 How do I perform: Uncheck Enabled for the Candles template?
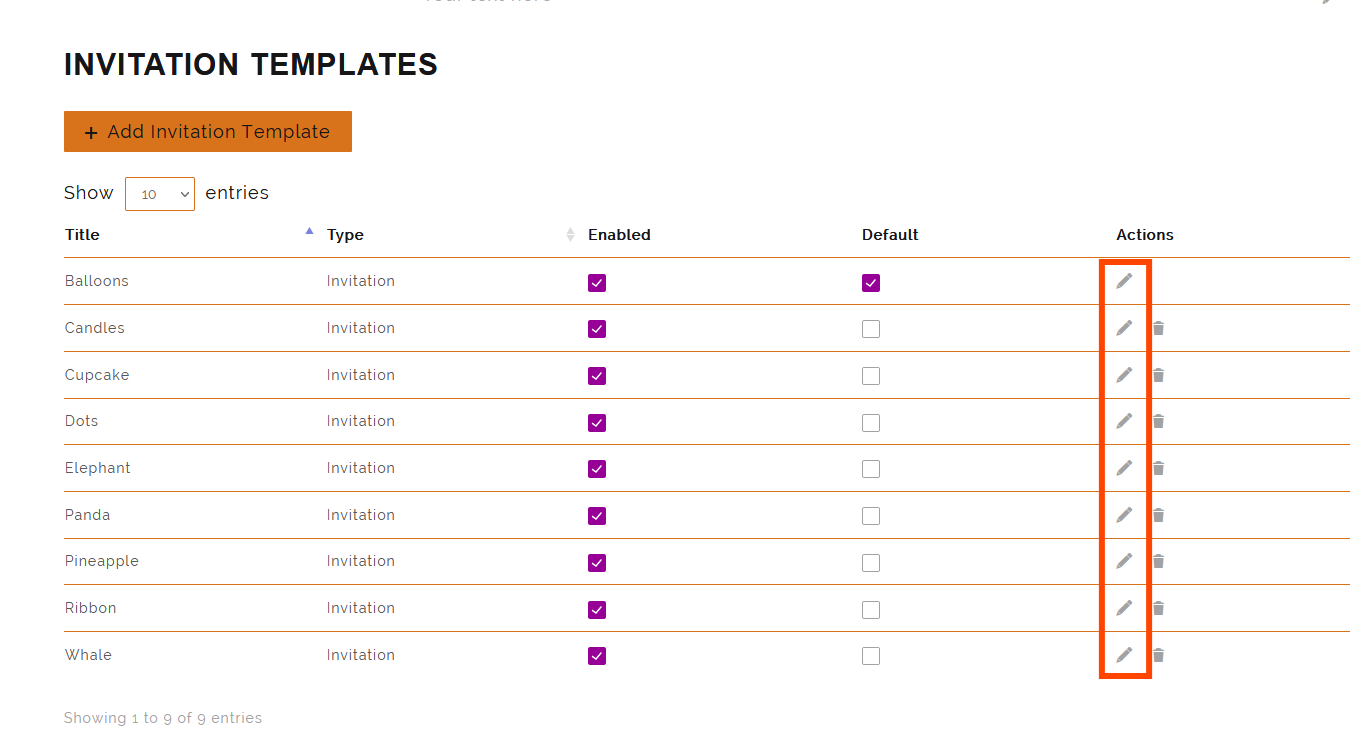click(x=597, y=329)
